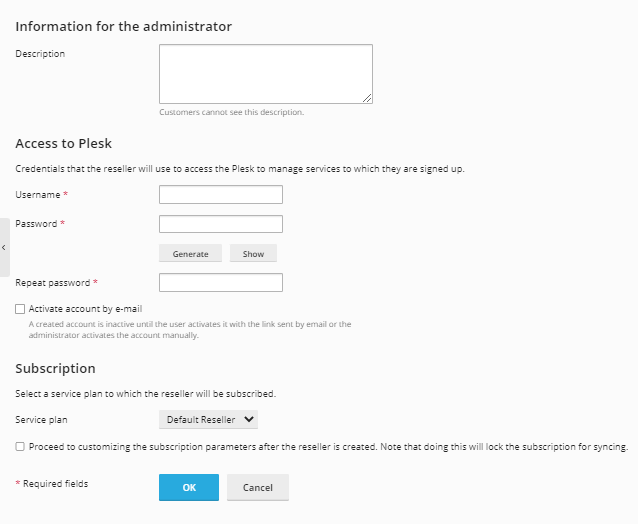Submit the form with OK
Image resolution: width=638 pixels, height=524 pixels.
click(x=189, y=487)
